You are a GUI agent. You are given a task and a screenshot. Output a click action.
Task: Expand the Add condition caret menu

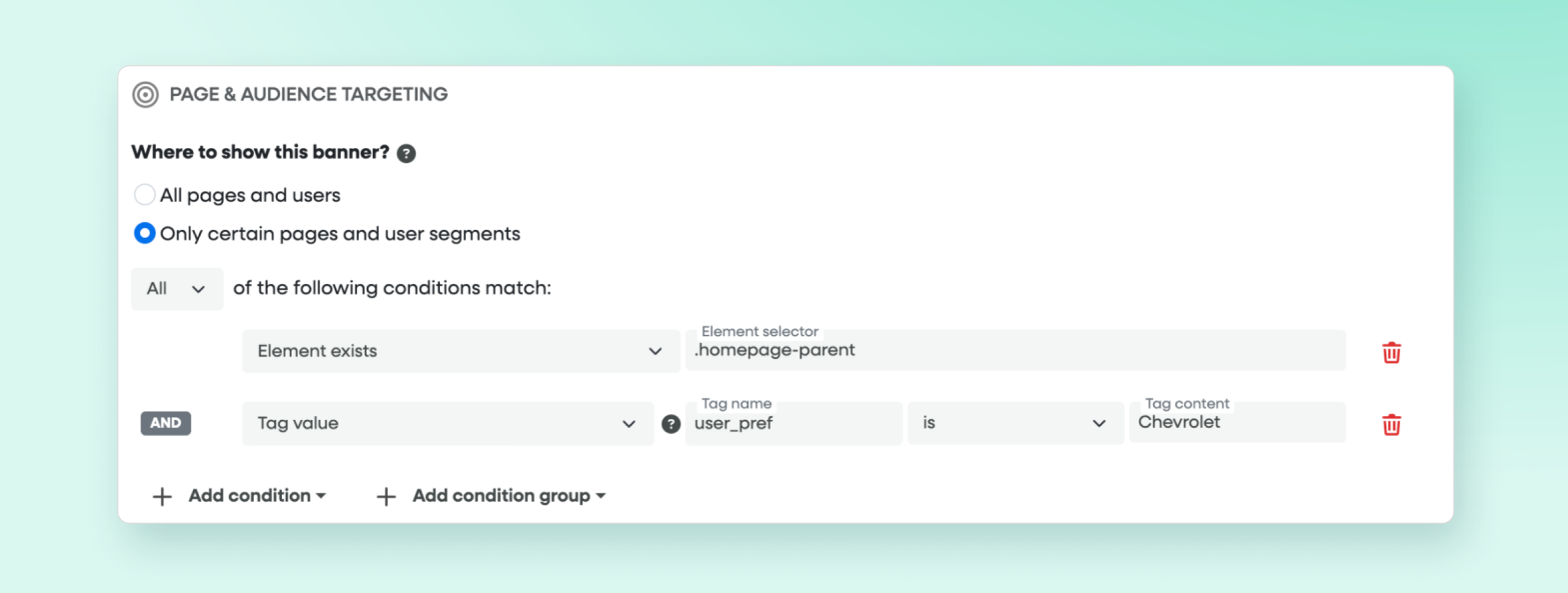321,495
